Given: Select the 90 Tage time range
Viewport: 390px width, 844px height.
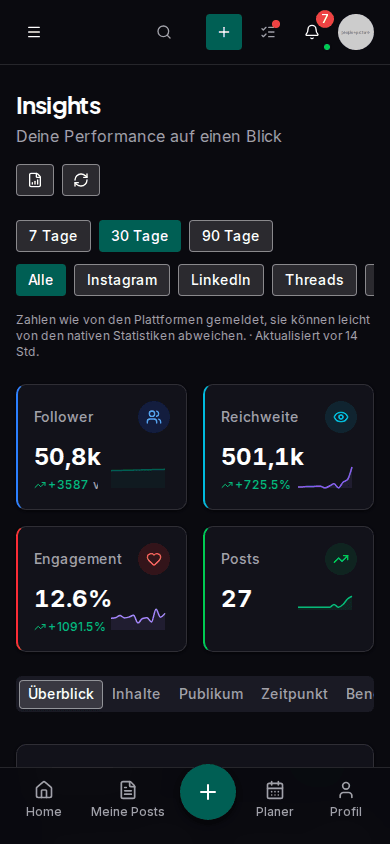Looking at the screenshot, I should (x=231, y=236).
